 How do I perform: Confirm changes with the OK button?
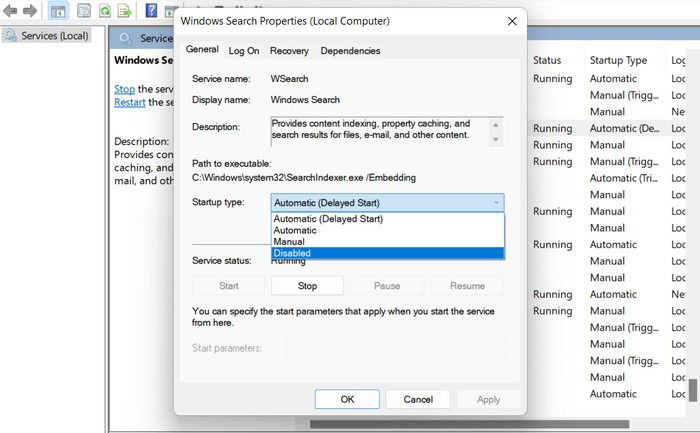347,399
